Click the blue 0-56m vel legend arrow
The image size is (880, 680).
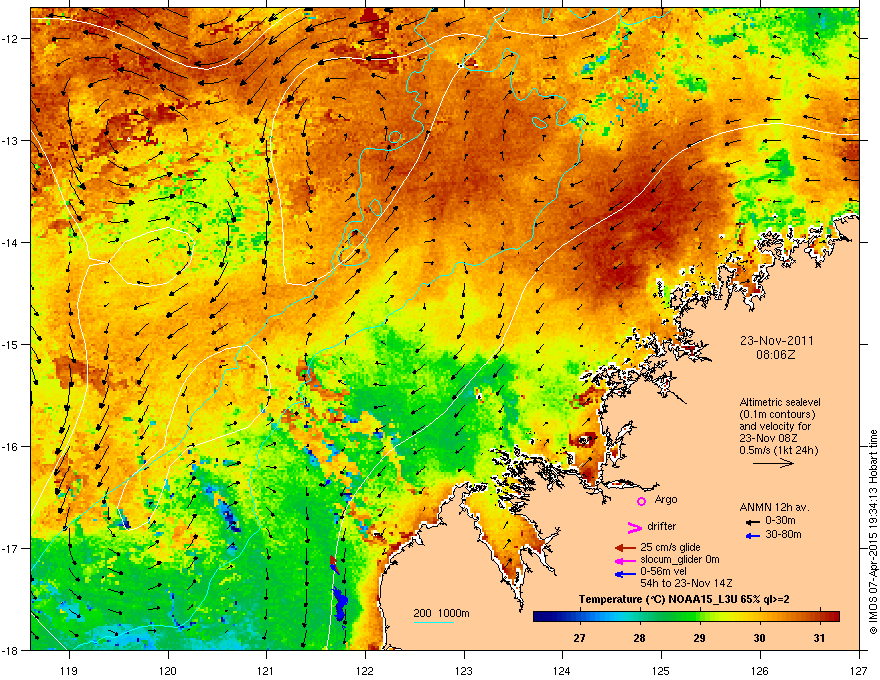pos(625,574)
